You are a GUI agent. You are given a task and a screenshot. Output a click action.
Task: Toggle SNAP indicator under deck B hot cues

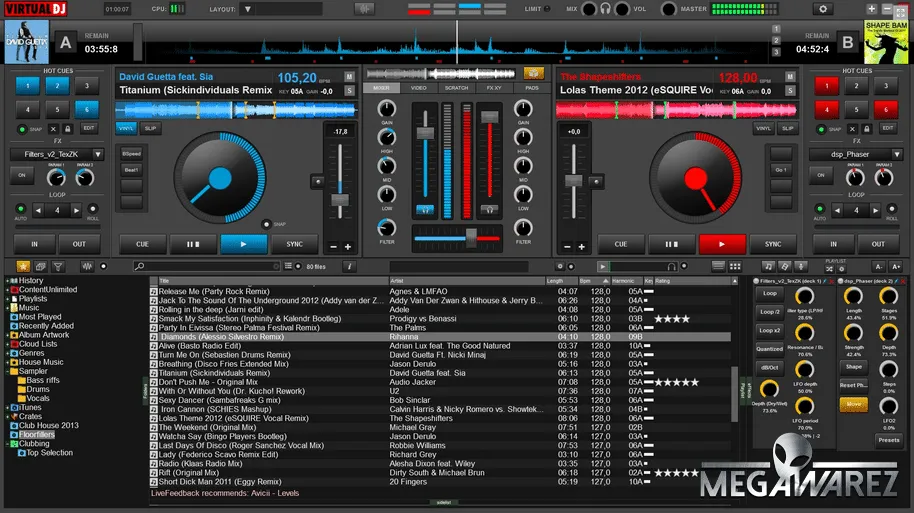(x=821, y=129)
